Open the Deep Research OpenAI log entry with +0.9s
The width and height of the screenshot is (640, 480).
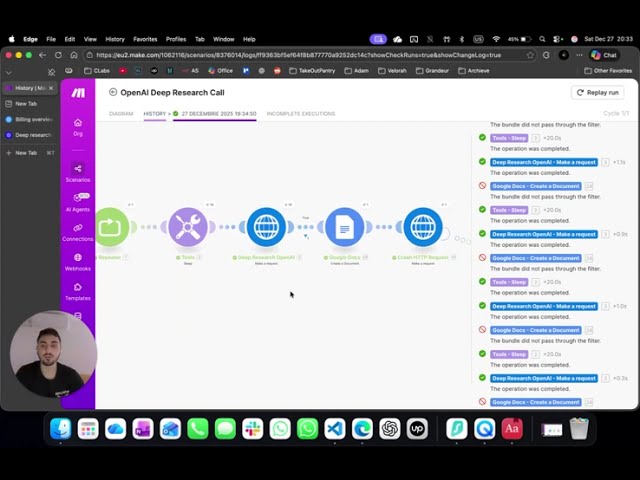544,234
